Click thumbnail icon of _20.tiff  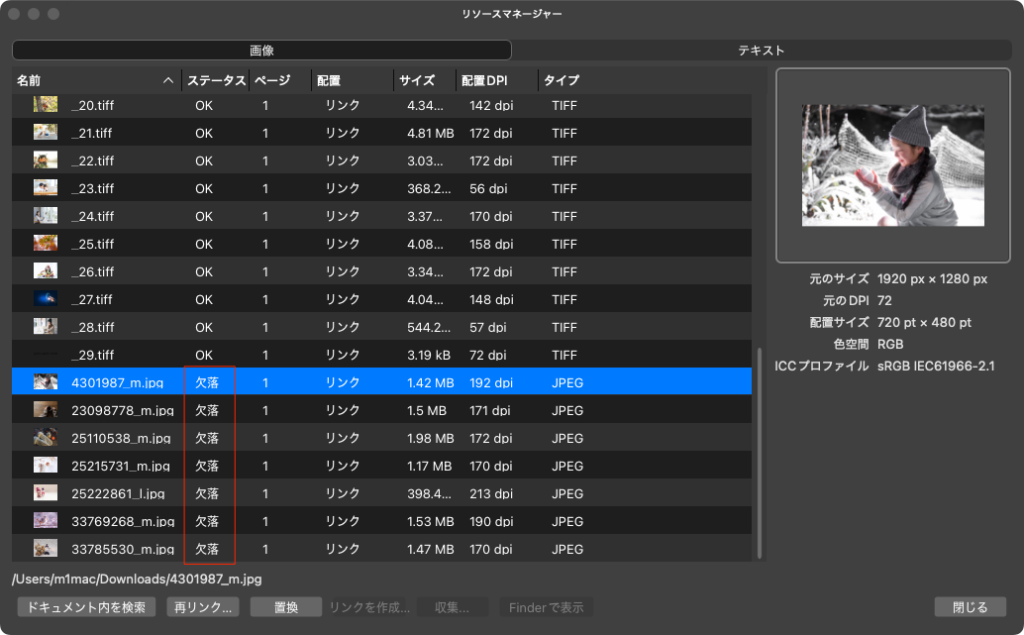click(x=45, y=105)
